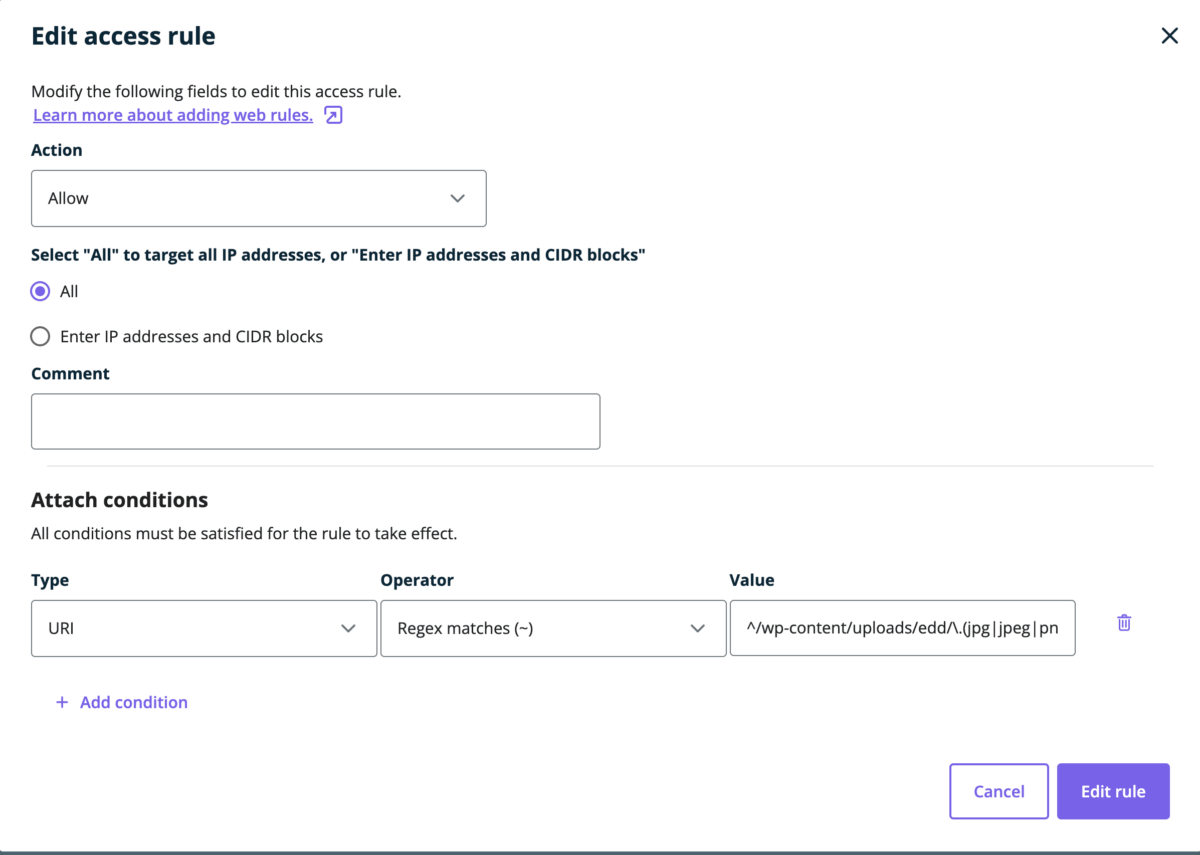The image size is (1200, 855).
Task: Click into the Value regex input field
Action: coord(902,628)
